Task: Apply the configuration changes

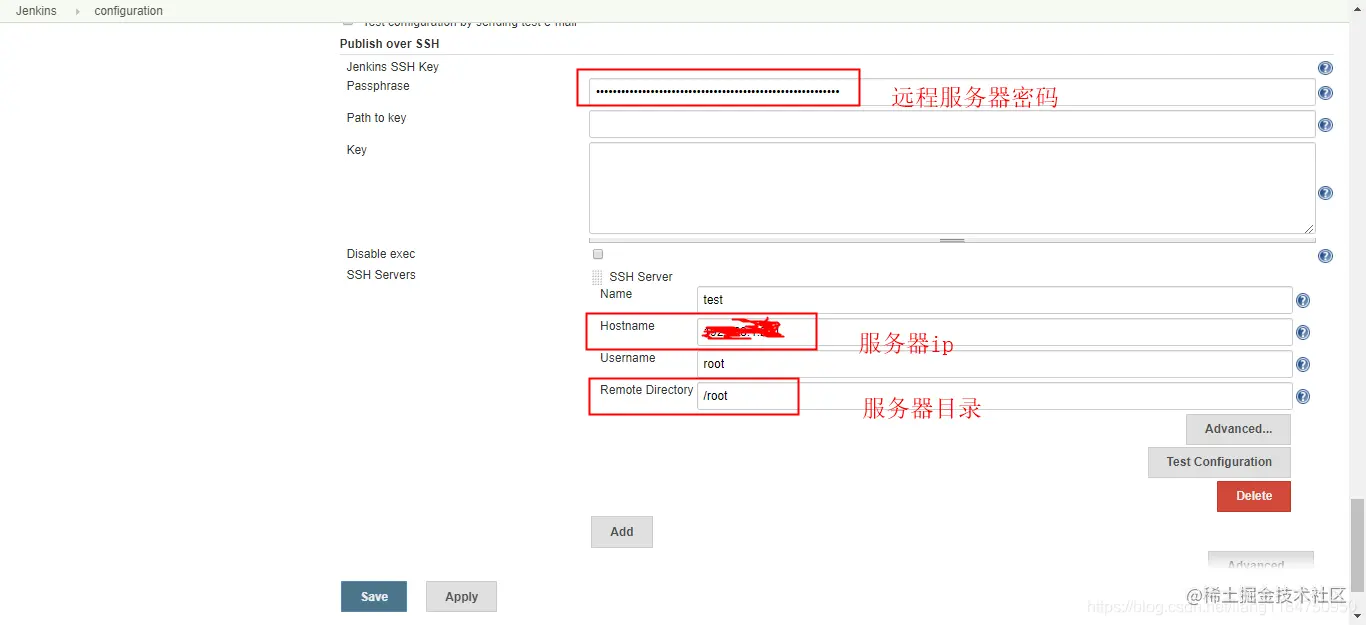Action: (x=461, y=596)
